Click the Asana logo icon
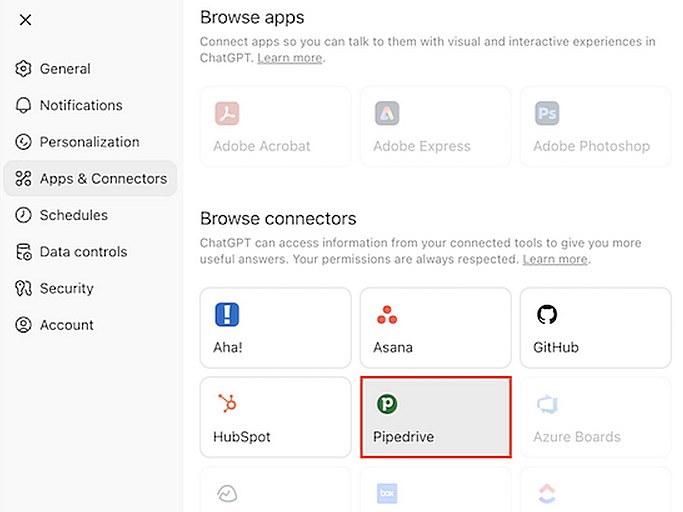Image resolution: width=683 pixels, height=512 pixels. coord(387,316)
